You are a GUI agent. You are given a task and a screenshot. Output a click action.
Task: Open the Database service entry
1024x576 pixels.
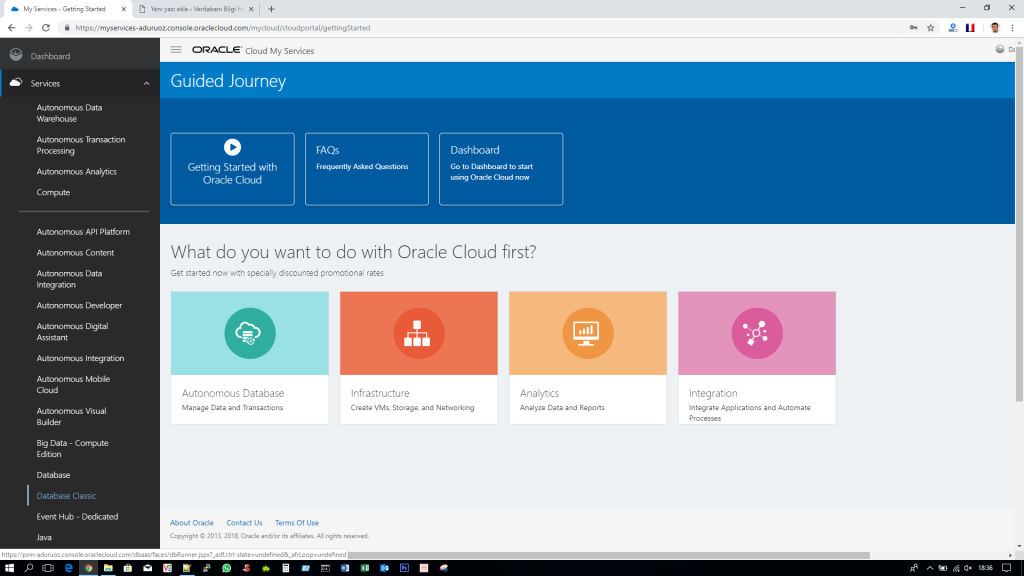point(53,475)
